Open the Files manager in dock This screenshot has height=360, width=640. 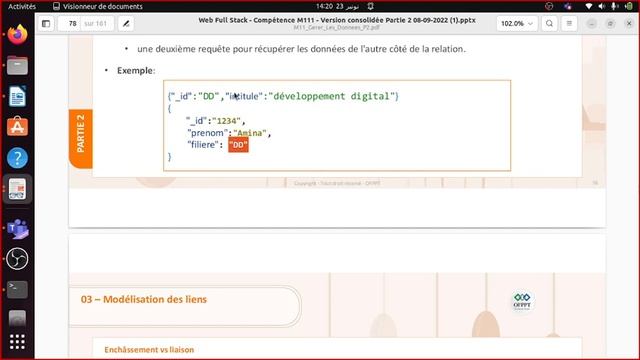(17, 65)
